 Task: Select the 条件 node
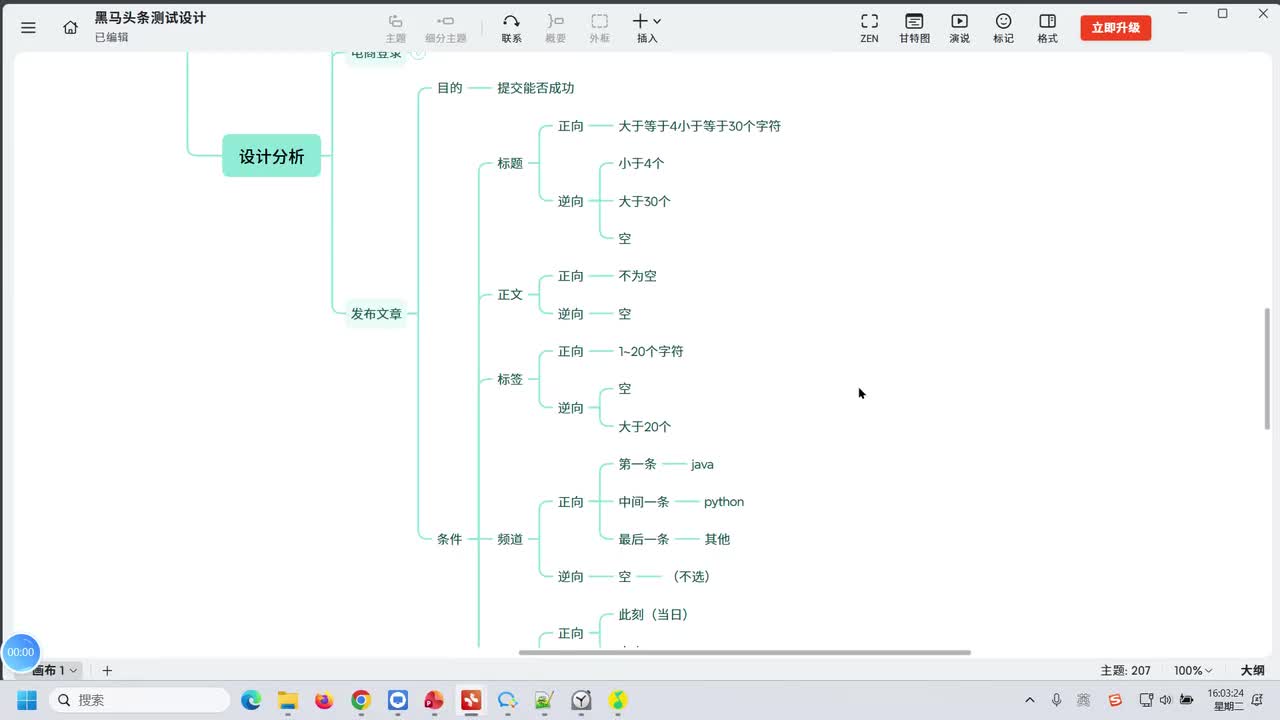pos(450,539)
